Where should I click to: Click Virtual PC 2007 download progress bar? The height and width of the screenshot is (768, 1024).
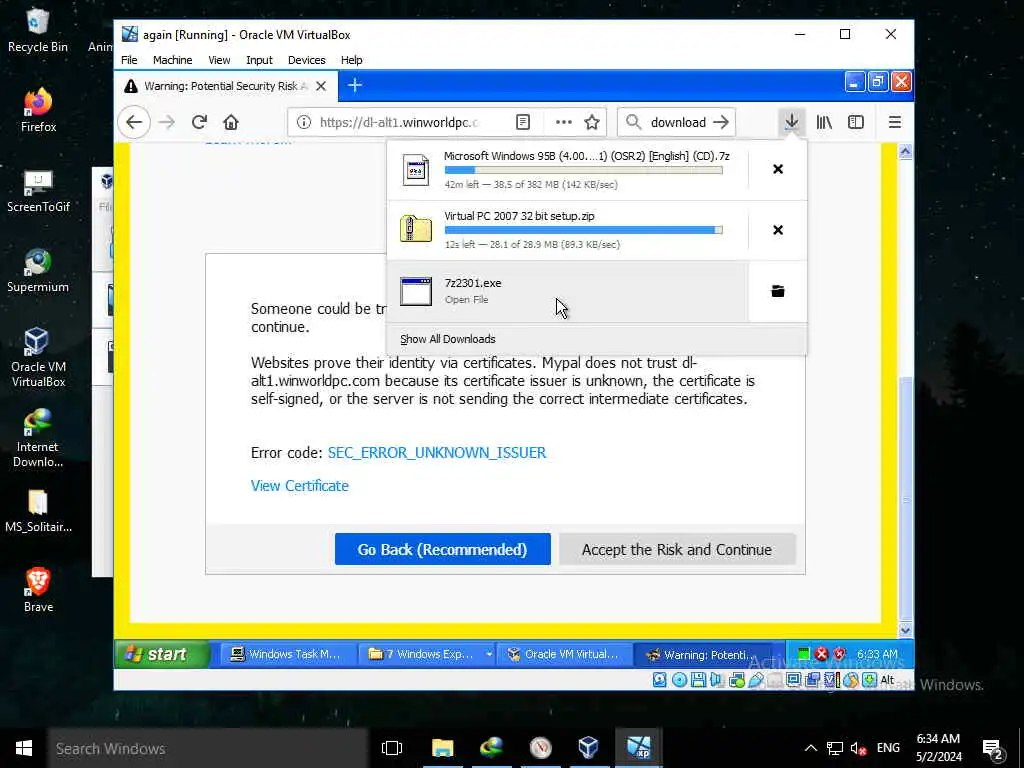[583, 230]
